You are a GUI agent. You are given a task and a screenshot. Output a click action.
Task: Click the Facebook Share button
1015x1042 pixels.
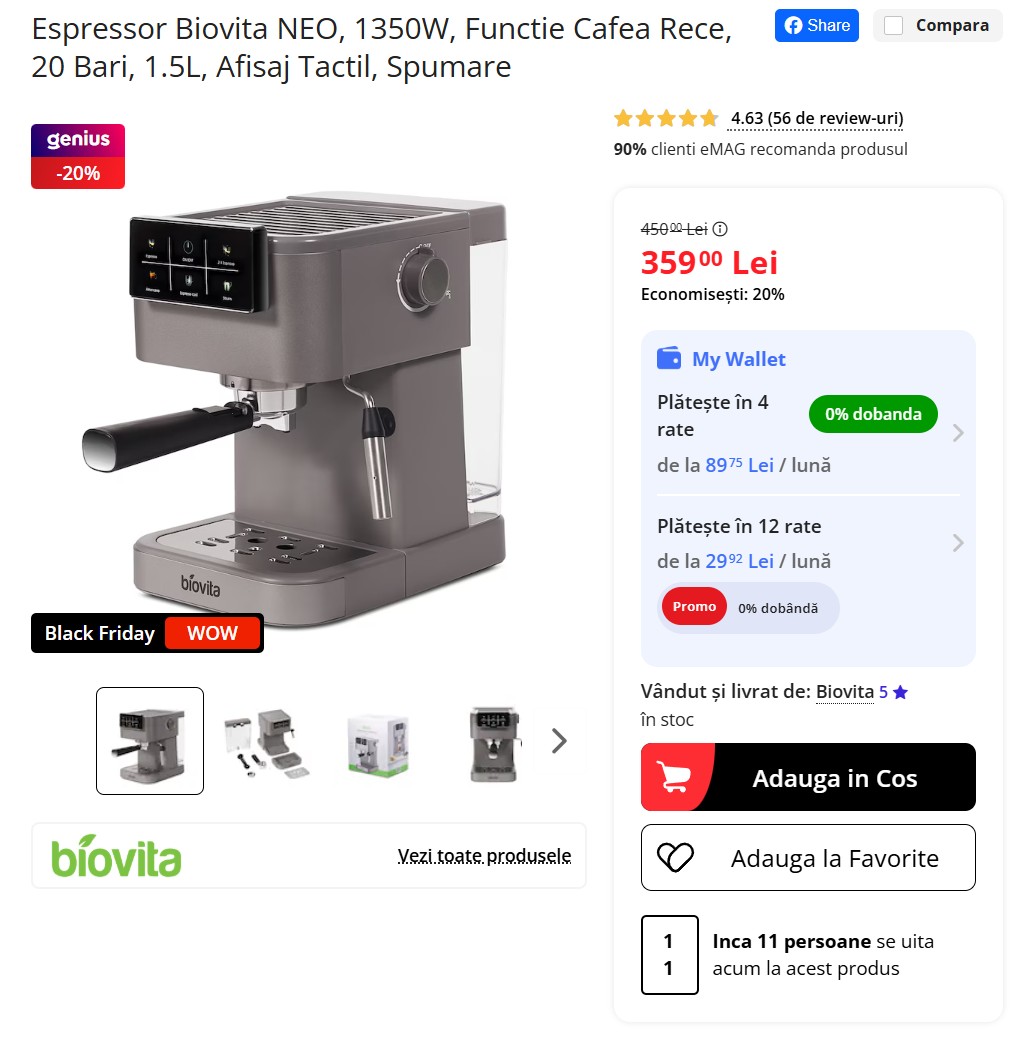click(816, 26)
